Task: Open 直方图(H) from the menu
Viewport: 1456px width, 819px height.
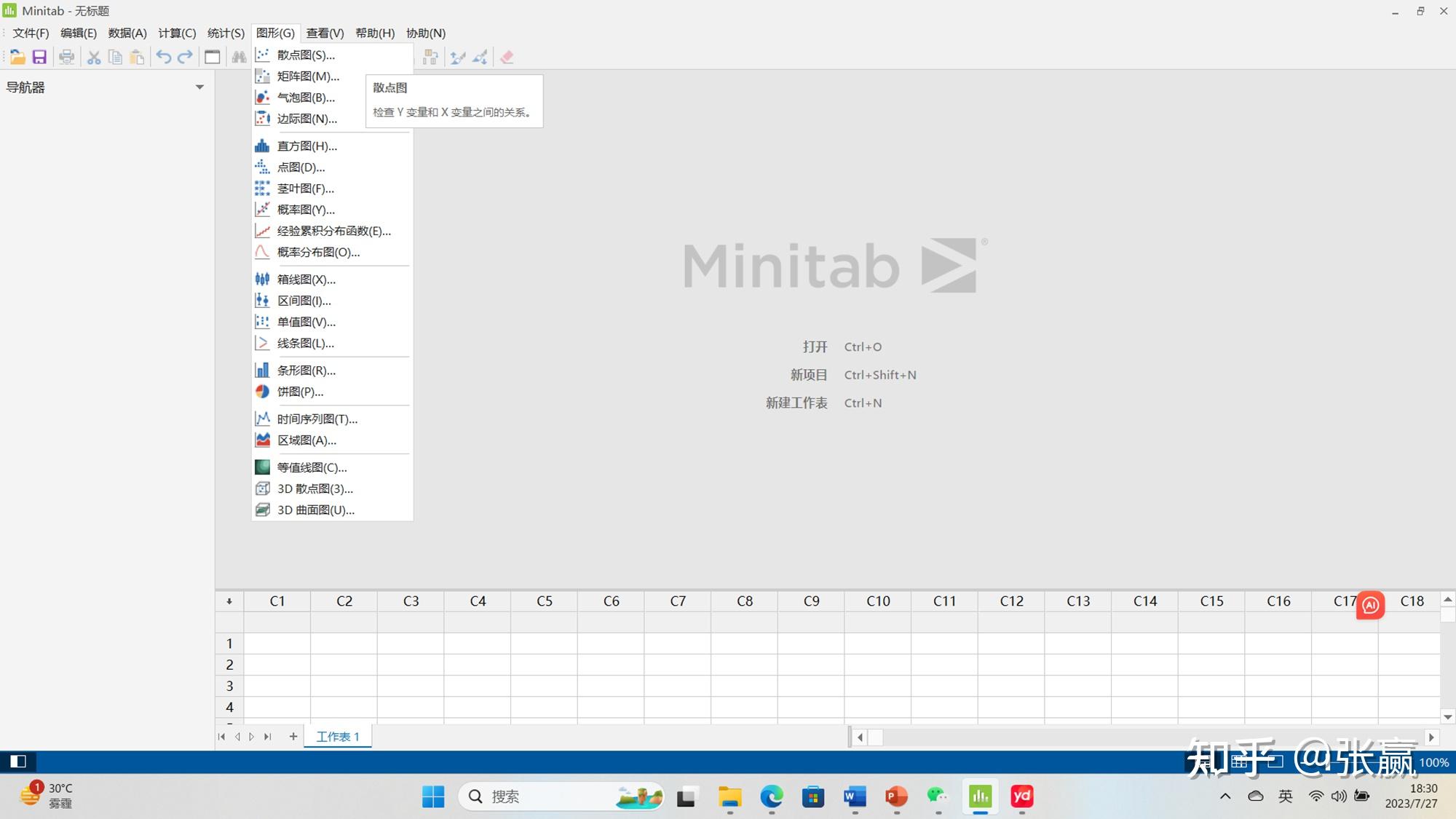Action: [306, 146]
